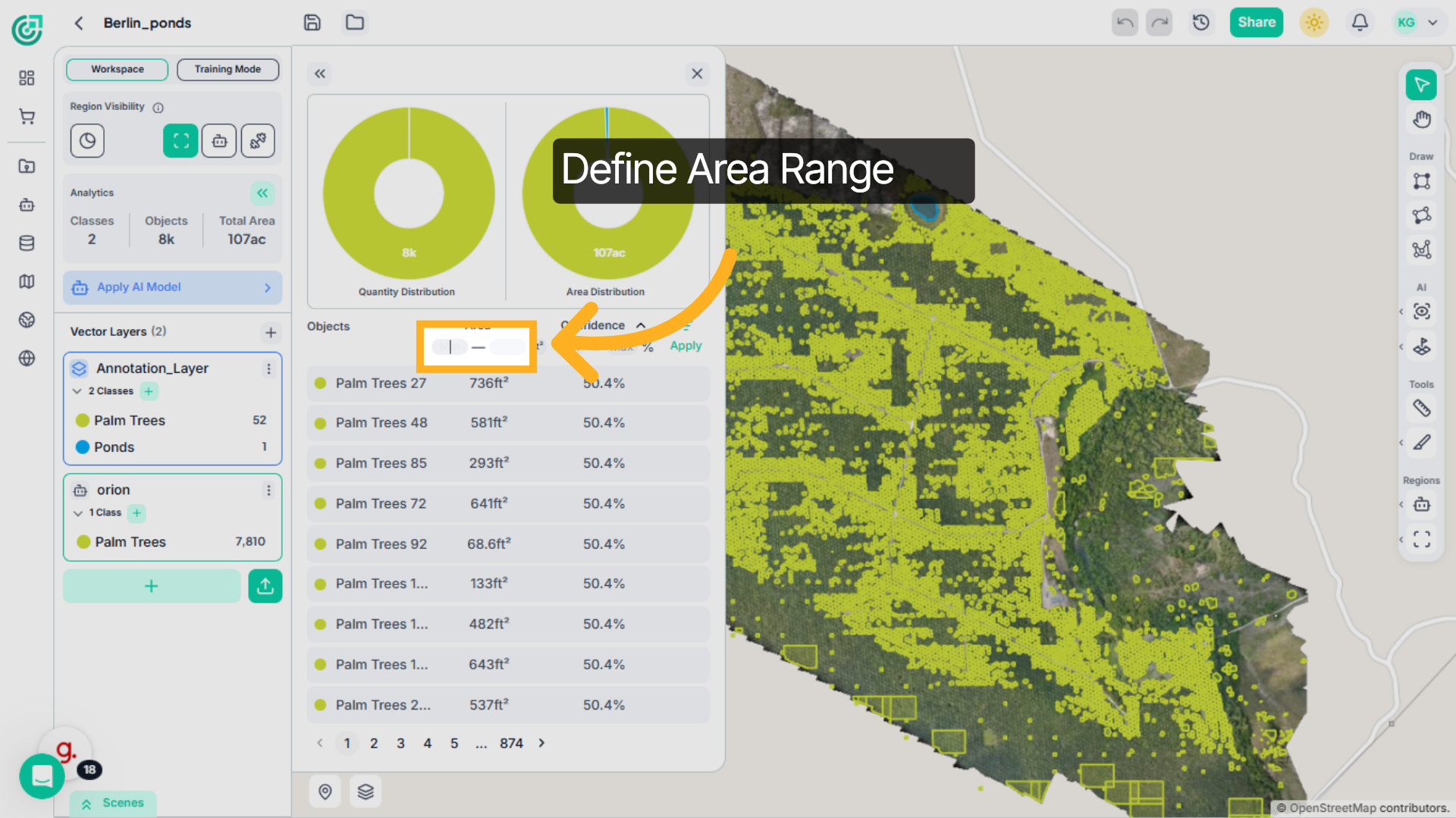Select the AI region robot tool
The height and width of the screenshot is (818, 1456).
tap(1421, 505)
